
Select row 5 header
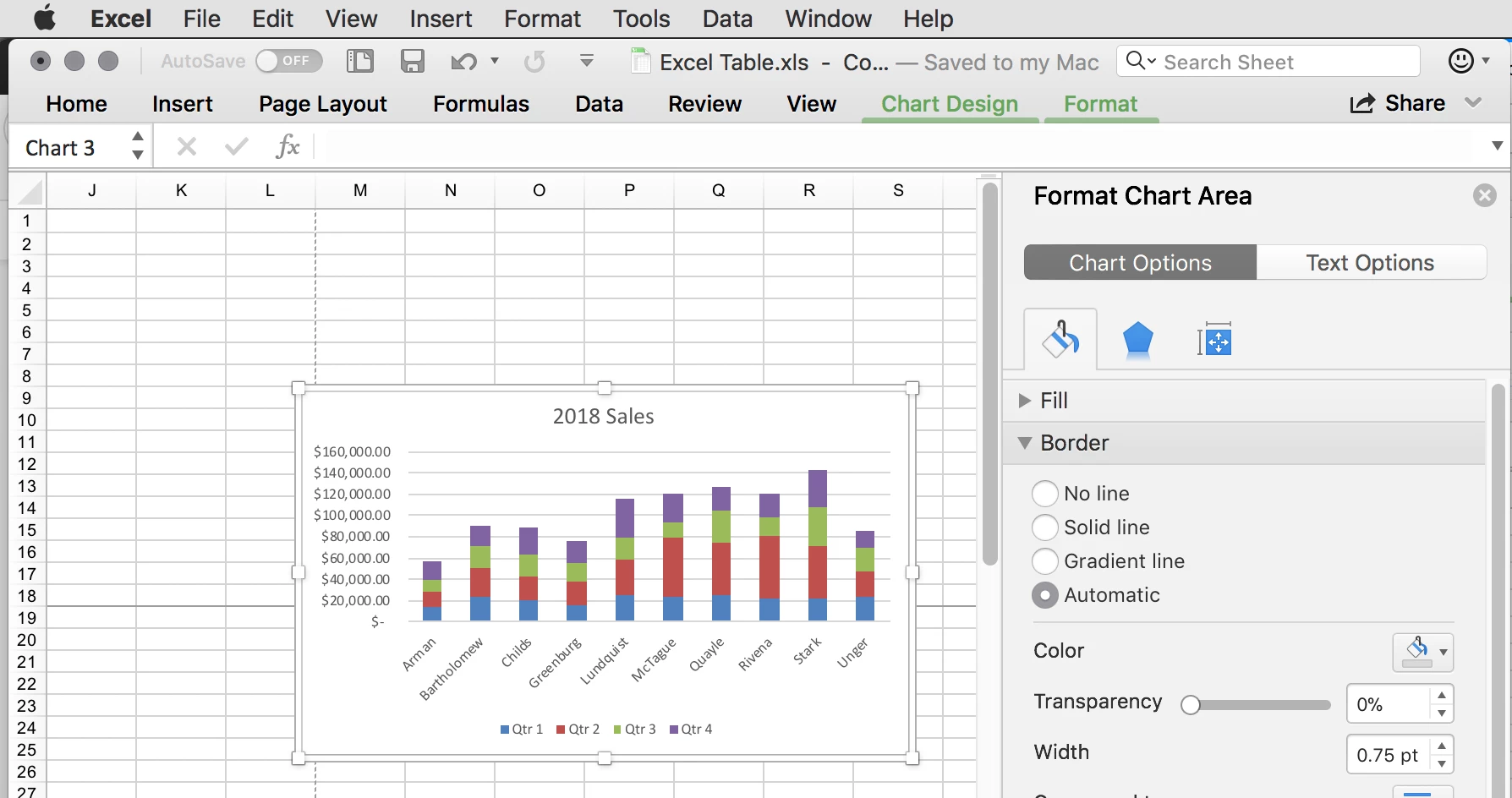pos(27,310)
